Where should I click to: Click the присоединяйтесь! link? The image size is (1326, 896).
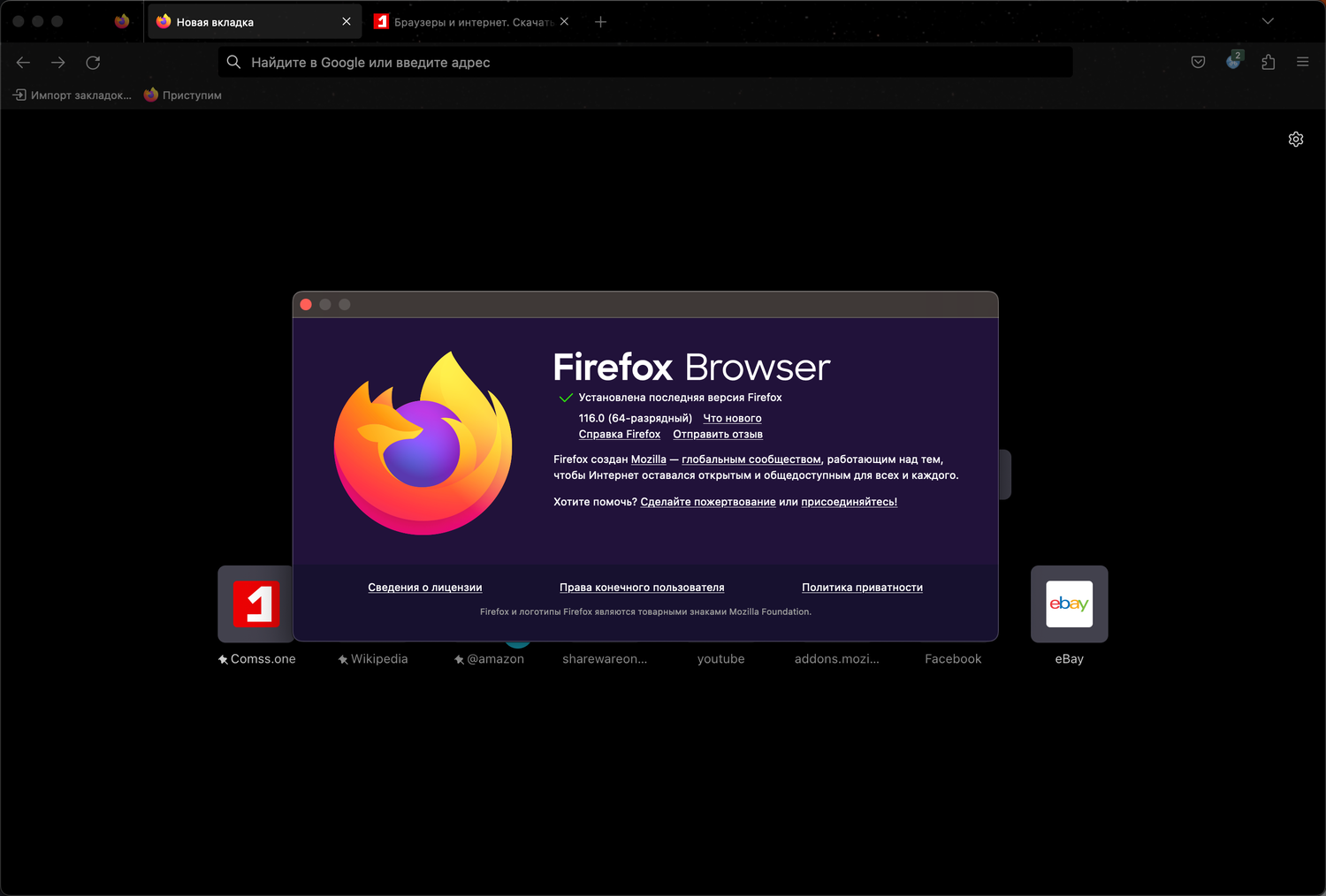(x=850, y=502)
